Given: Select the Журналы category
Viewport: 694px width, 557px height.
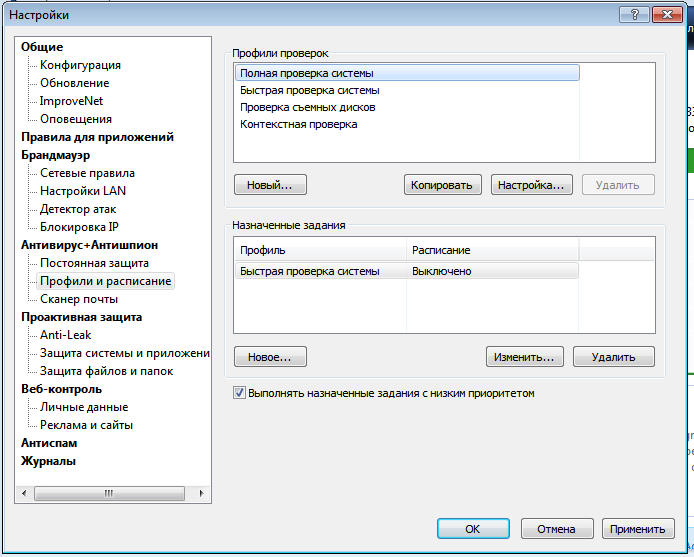Looking at the screenshot, I should tap(48, 461).
